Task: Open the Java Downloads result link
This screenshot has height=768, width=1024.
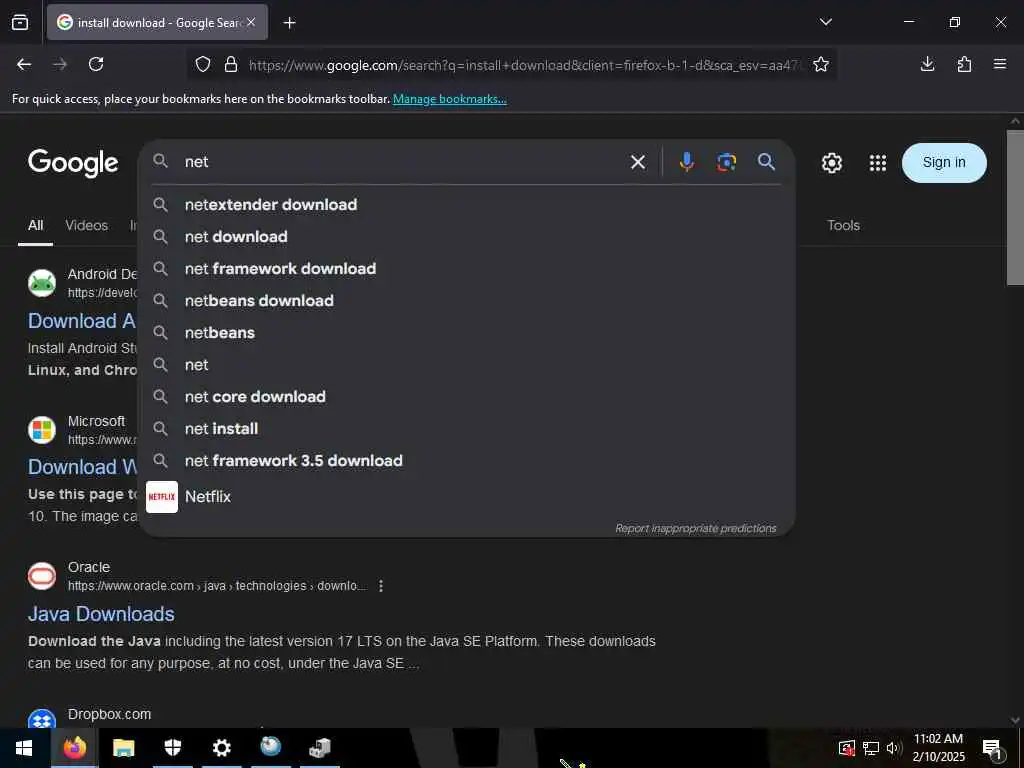Action: pos(101,614)
